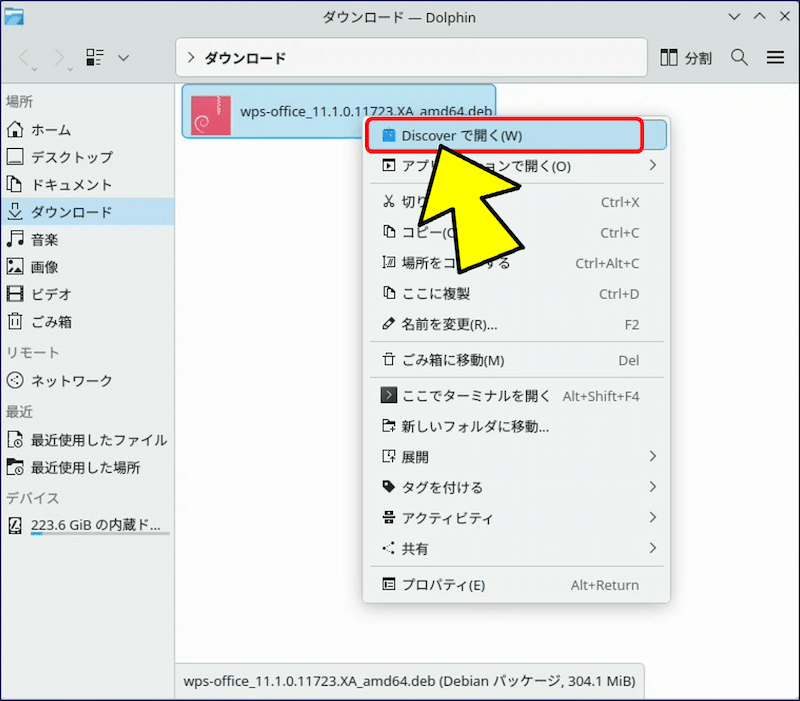
Task: Open the hamburger menu in Dolphin toolbar
Action: pos(775,57)
